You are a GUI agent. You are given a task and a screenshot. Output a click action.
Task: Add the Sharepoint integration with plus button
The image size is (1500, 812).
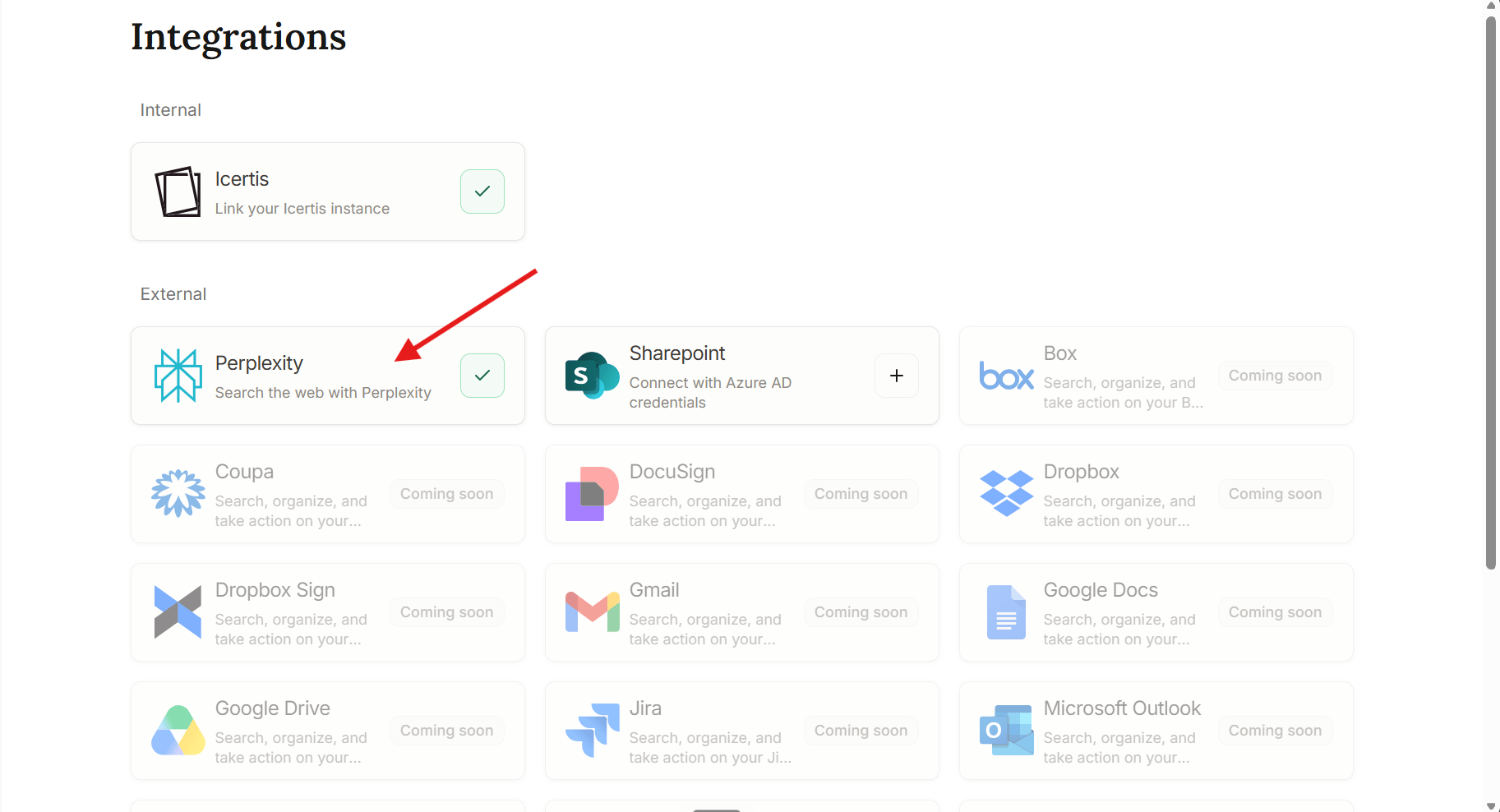click(x=897, y=376)
